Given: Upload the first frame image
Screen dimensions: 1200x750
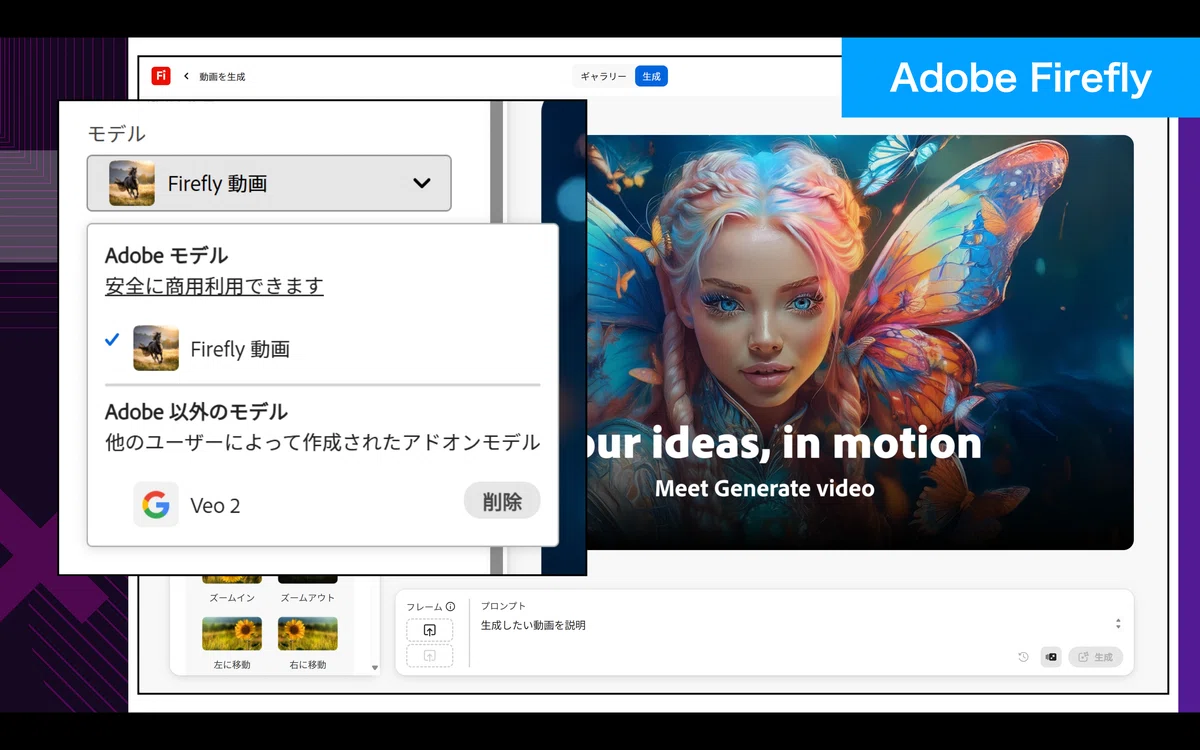Looking at the screenshot, I should 429,630.
